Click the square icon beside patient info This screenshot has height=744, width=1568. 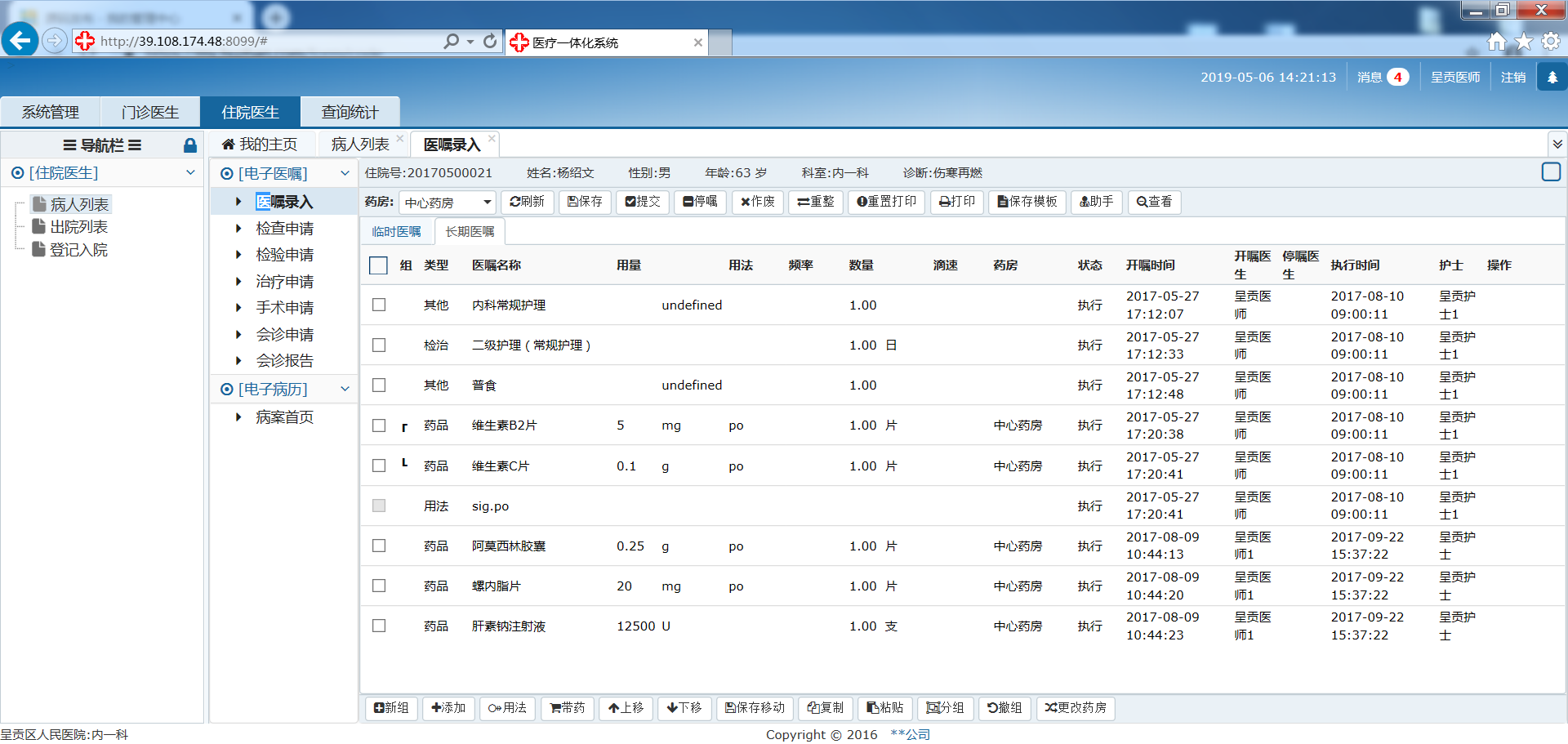[x=1551, y=172]
